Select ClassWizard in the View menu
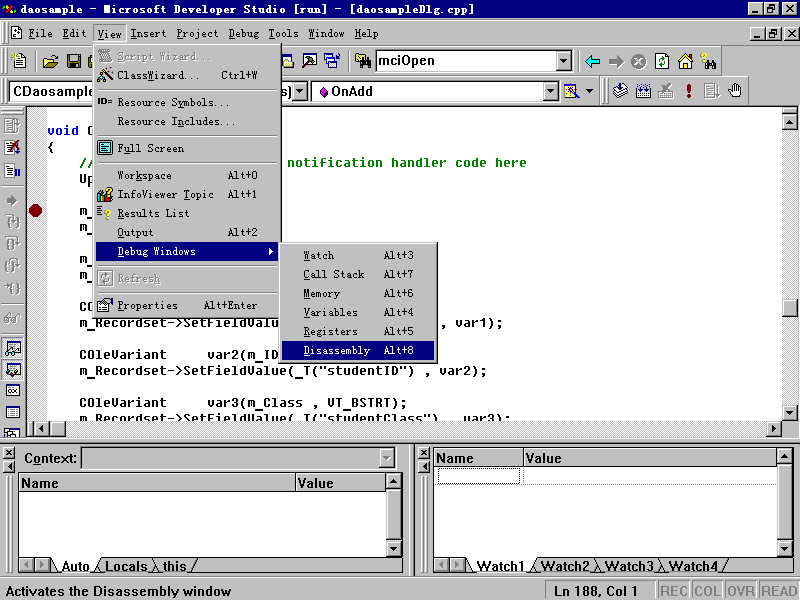 pos(187,76)
